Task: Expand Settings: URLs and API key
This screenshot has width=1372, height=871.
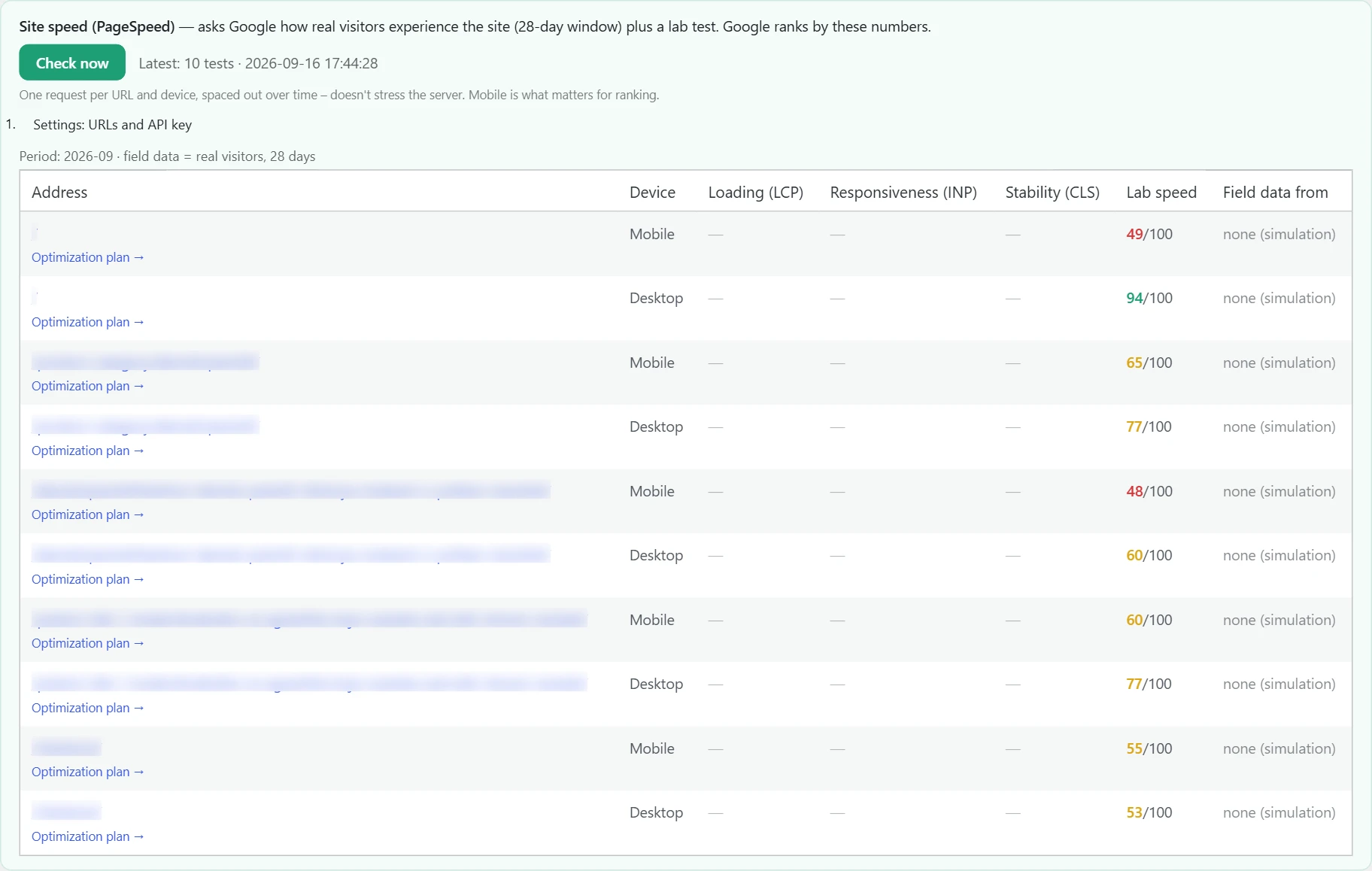Action: coord(112,125)
